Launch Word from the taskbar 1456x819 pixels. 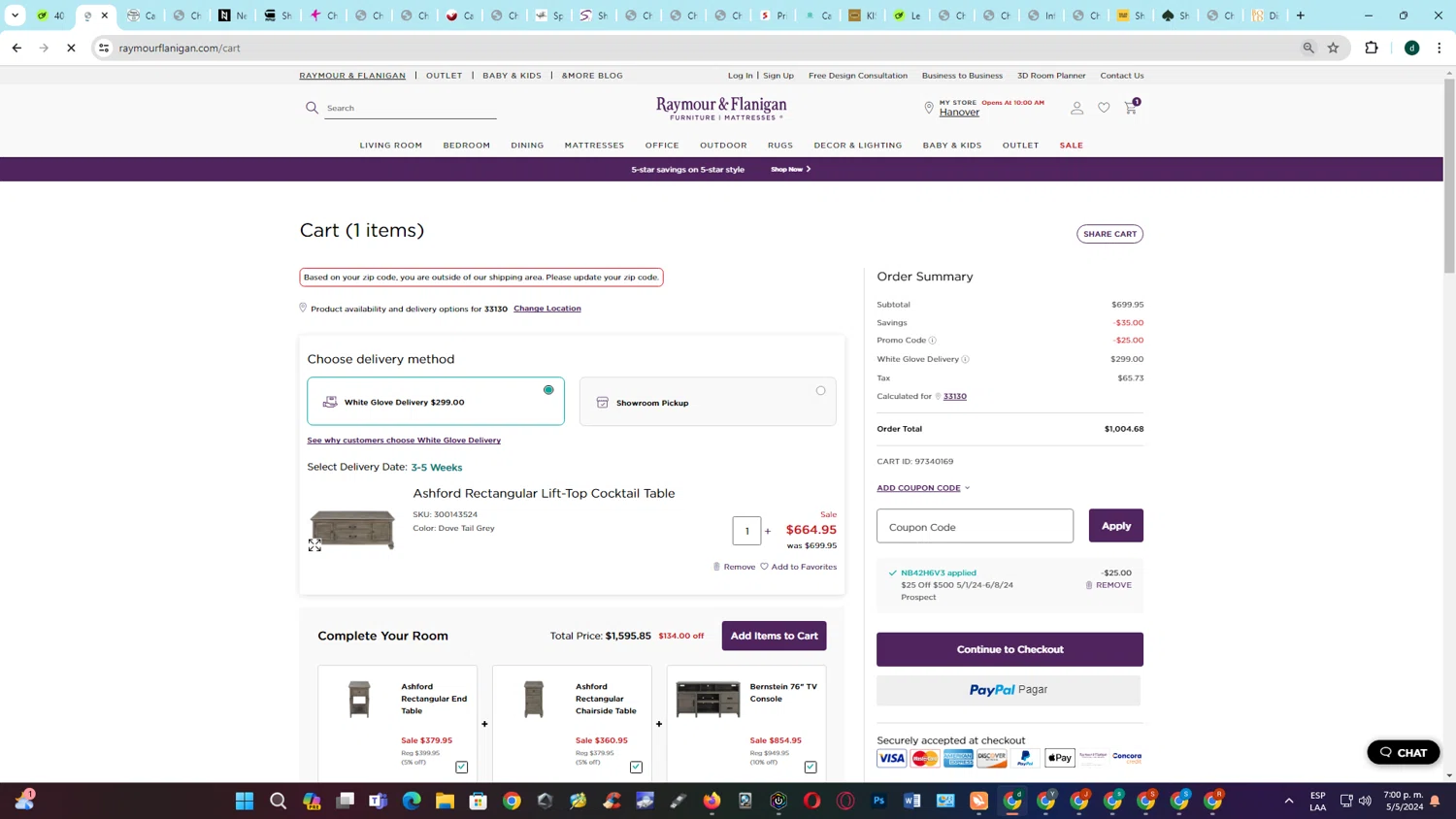[x=912, y=801]
